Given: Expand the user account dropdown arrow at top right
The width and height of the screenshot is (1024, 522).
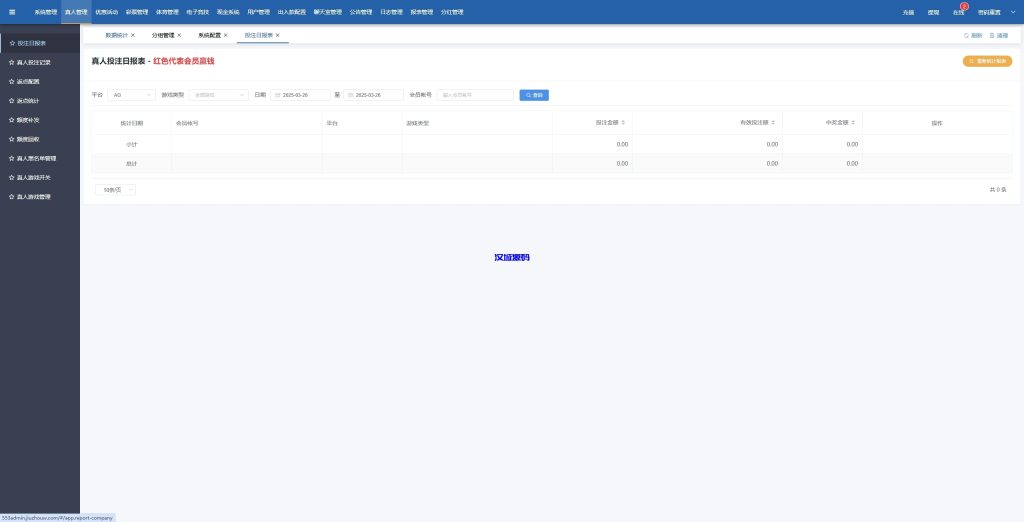Looking at the screenshot, I should click(x=1011, y=12).
